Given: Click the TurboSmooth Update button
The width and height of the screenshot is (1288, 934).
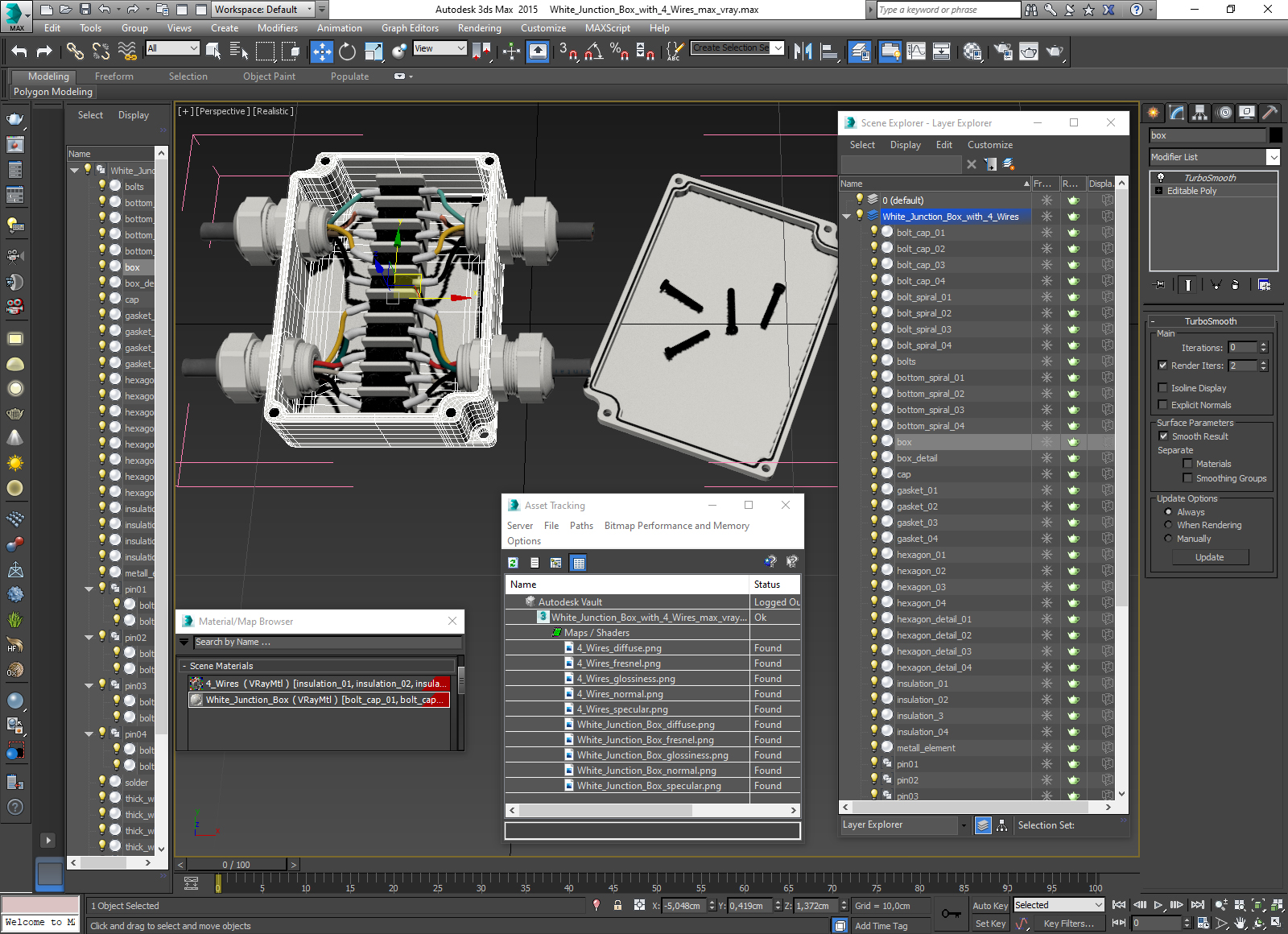Looking at the screenshot, I should [x=1209, y=557].
